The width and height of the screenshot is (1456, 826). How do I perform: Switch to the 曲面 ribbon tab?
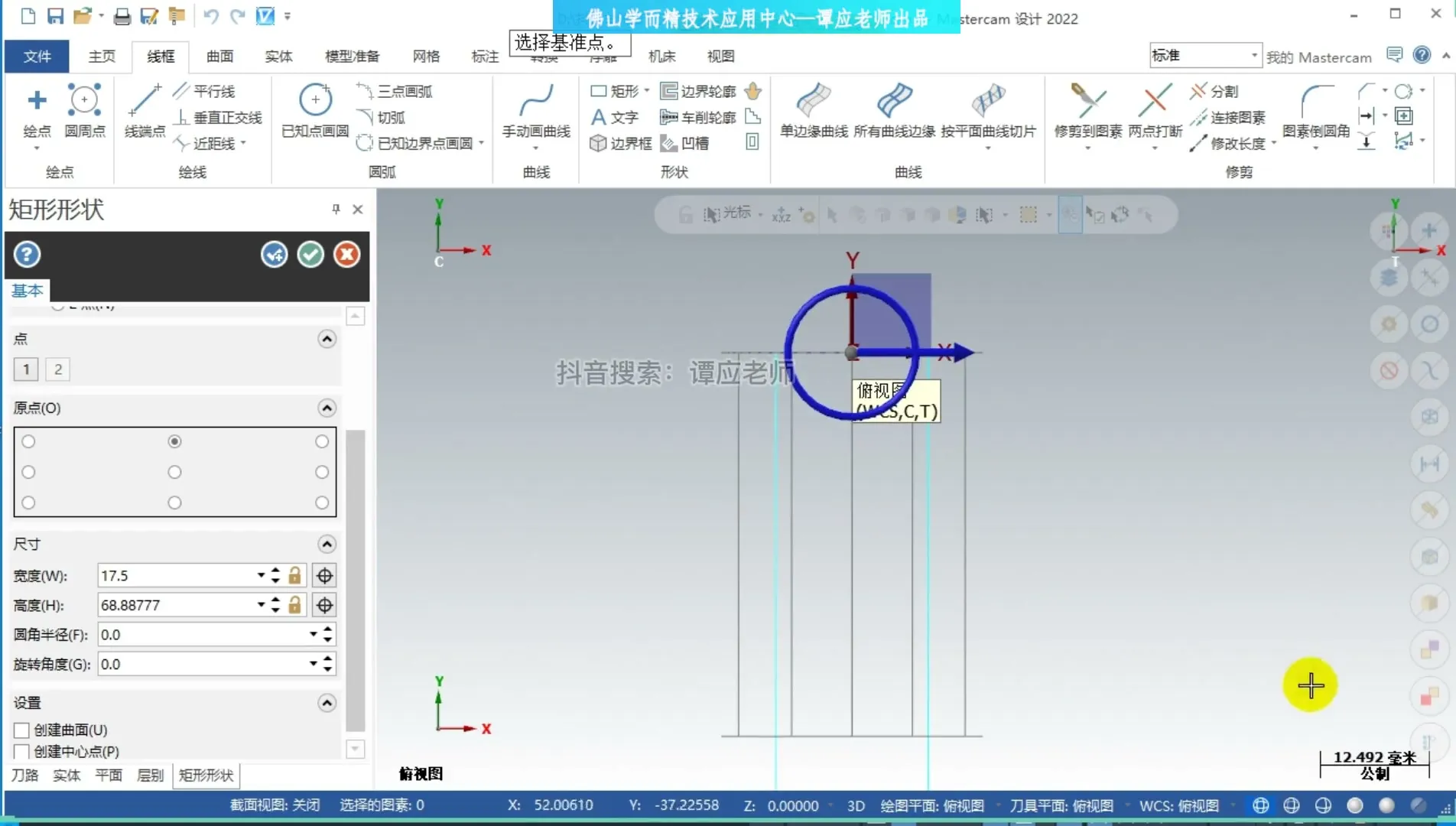tap(219, 56)
